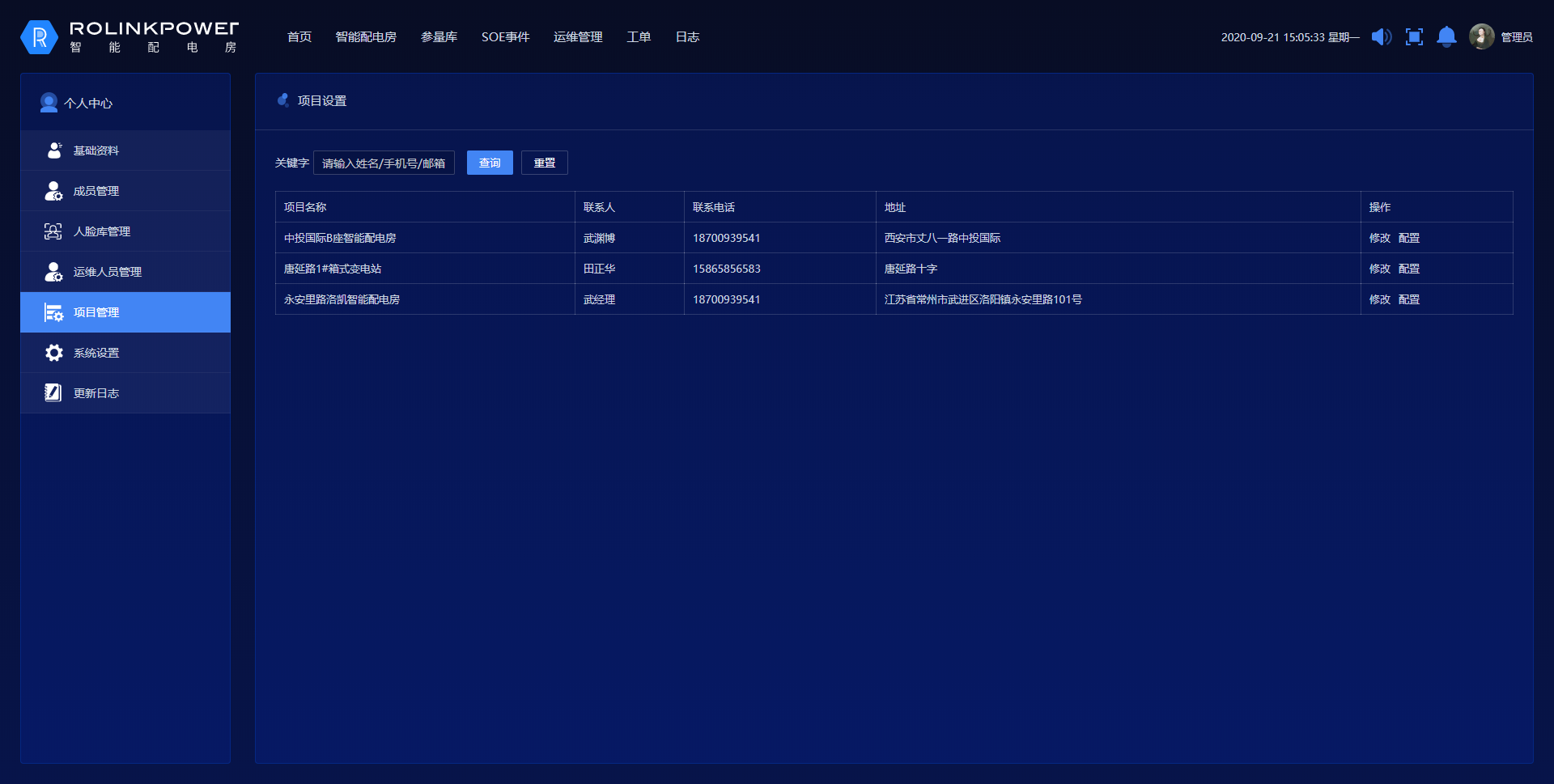
Task: Click the 人脸库管理 face scan icon
Action: point(53,231)
